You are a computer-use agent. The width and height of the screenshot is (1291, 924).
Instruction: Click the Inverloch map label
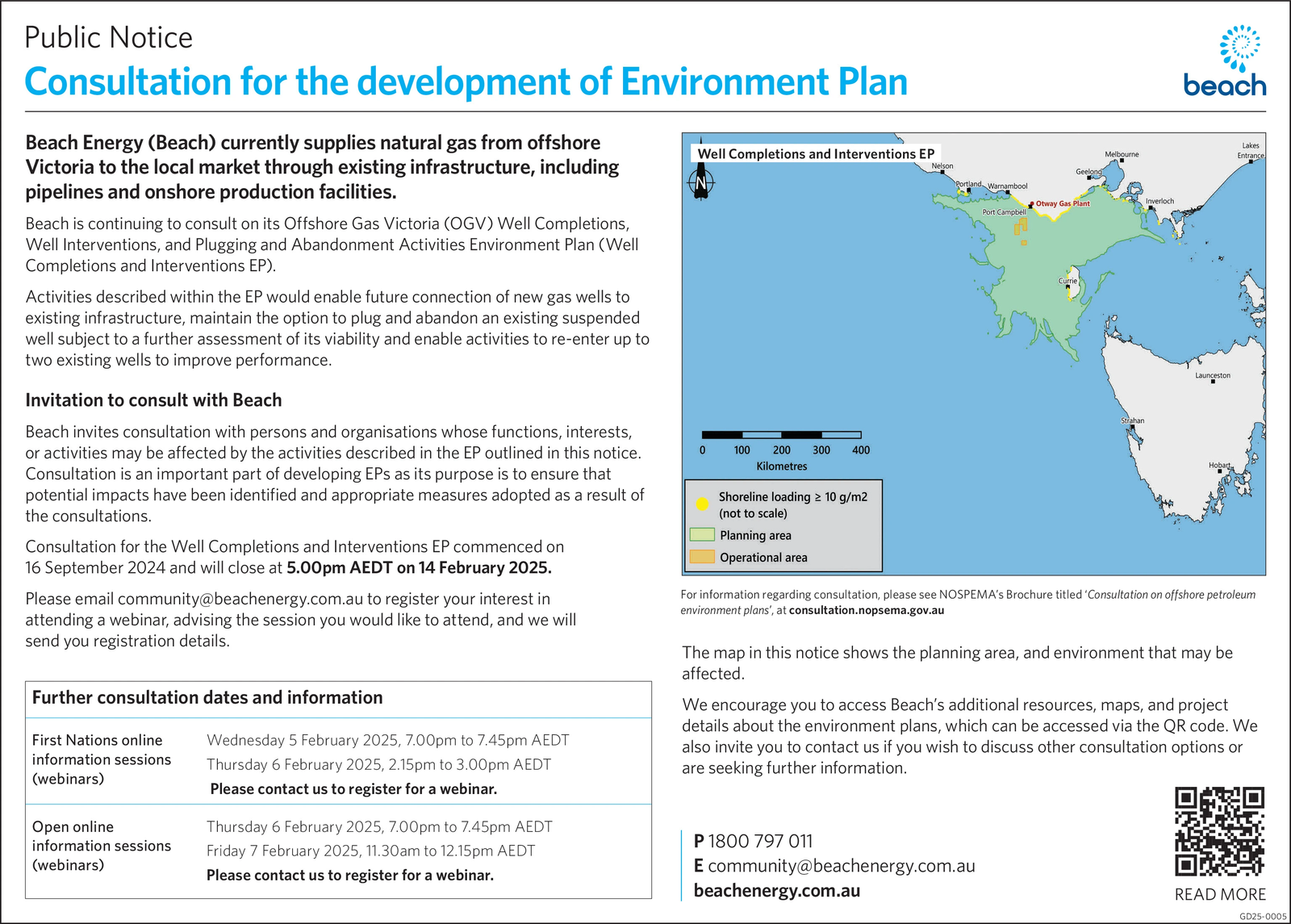point(1159,201)
